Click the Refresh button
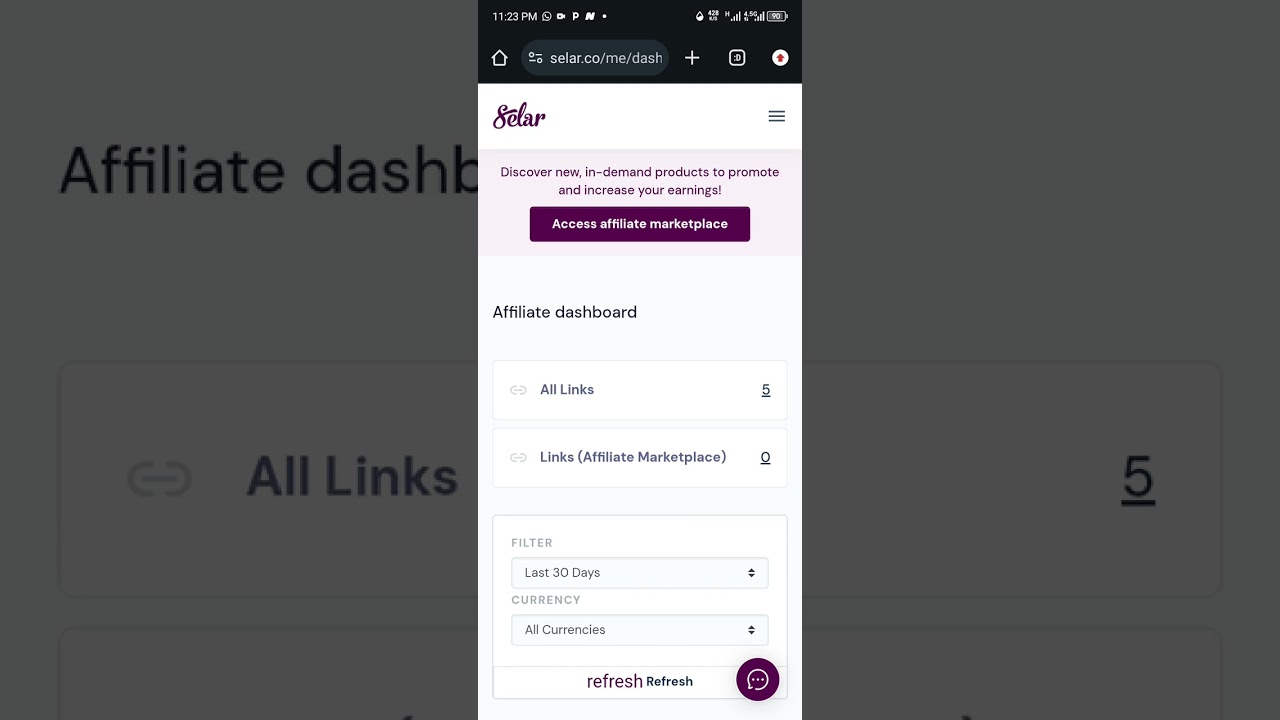 pos(640,682)
